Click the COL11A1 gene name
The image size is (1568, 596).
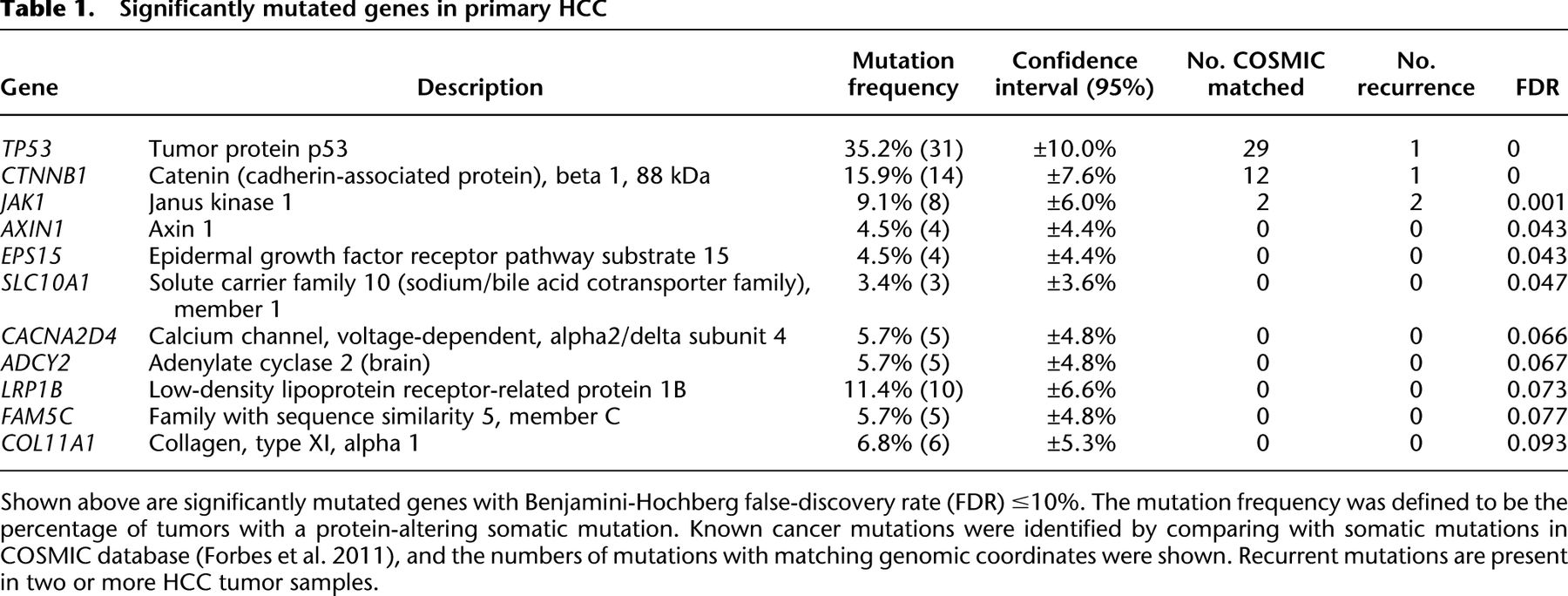click(48, 444)
